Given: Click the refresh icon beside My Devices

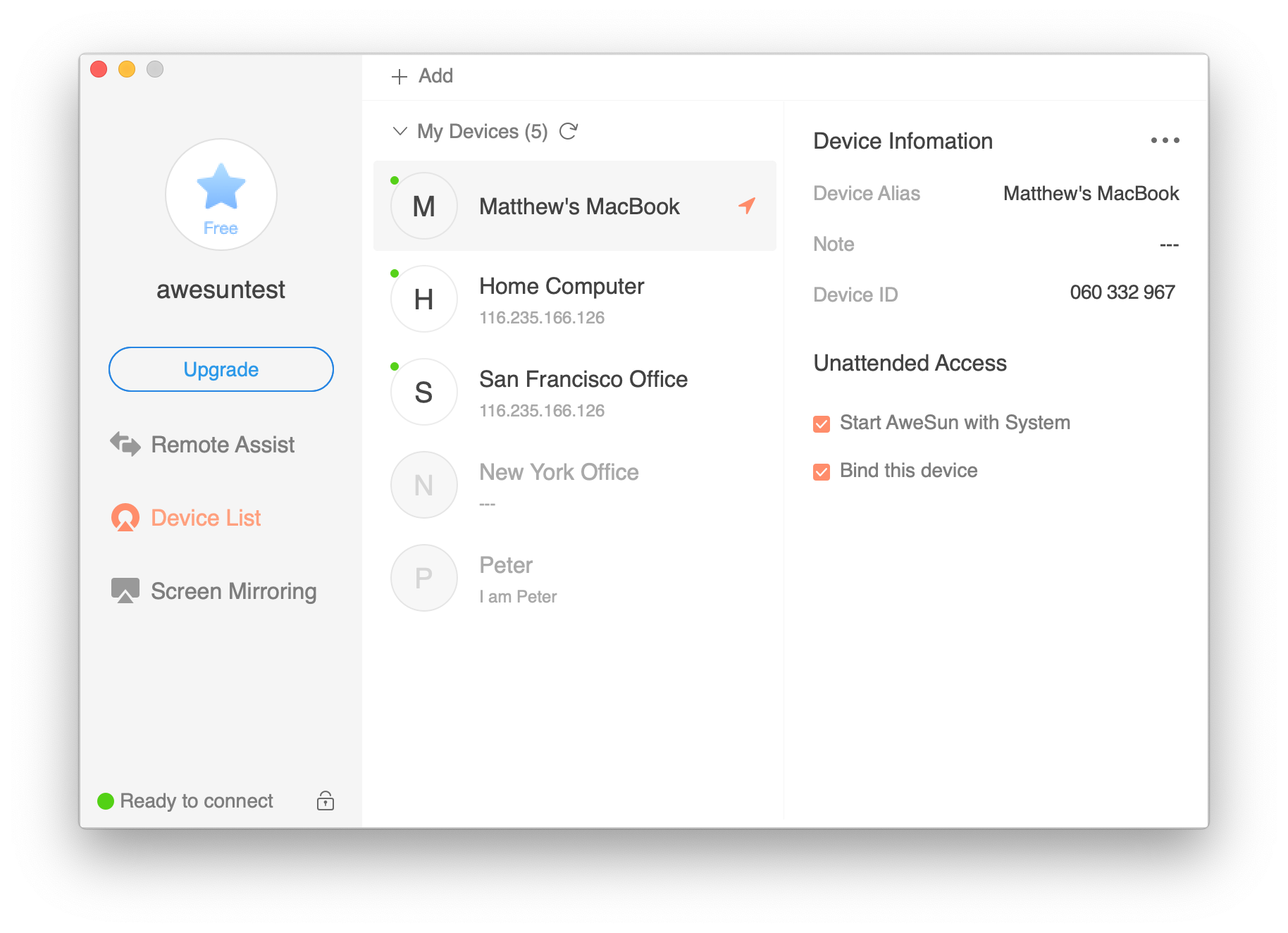Looking at the screenshot, I should point(569,131).
